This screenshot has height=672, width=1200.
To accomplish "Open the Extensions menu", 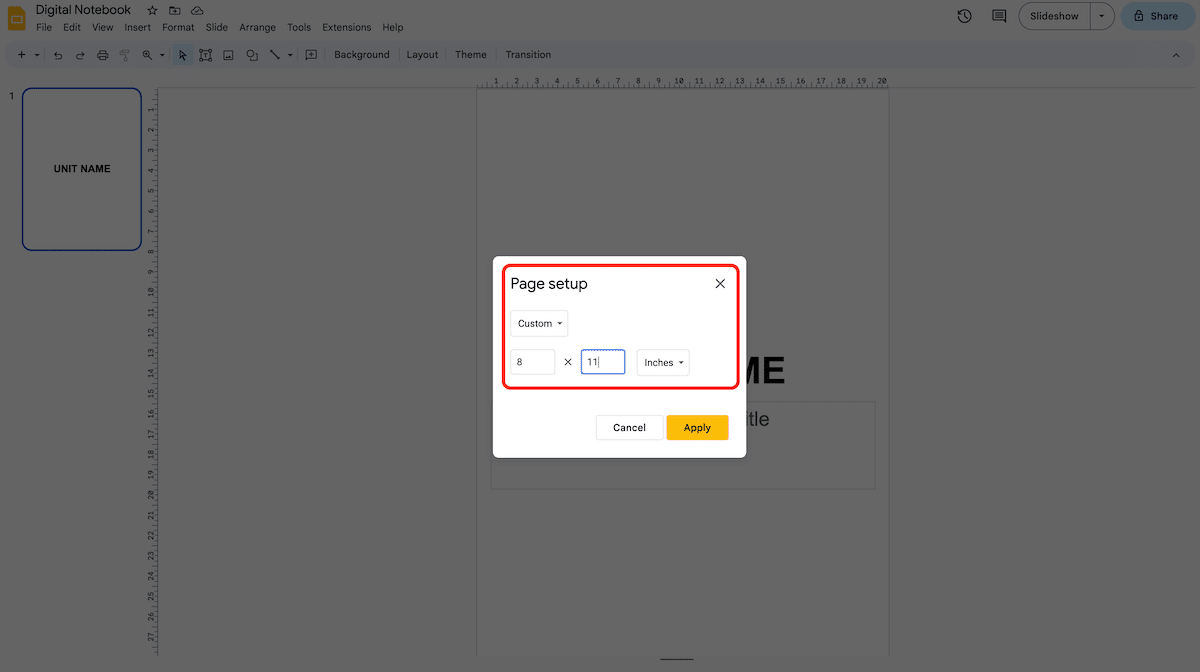I will tap(347, 28).
